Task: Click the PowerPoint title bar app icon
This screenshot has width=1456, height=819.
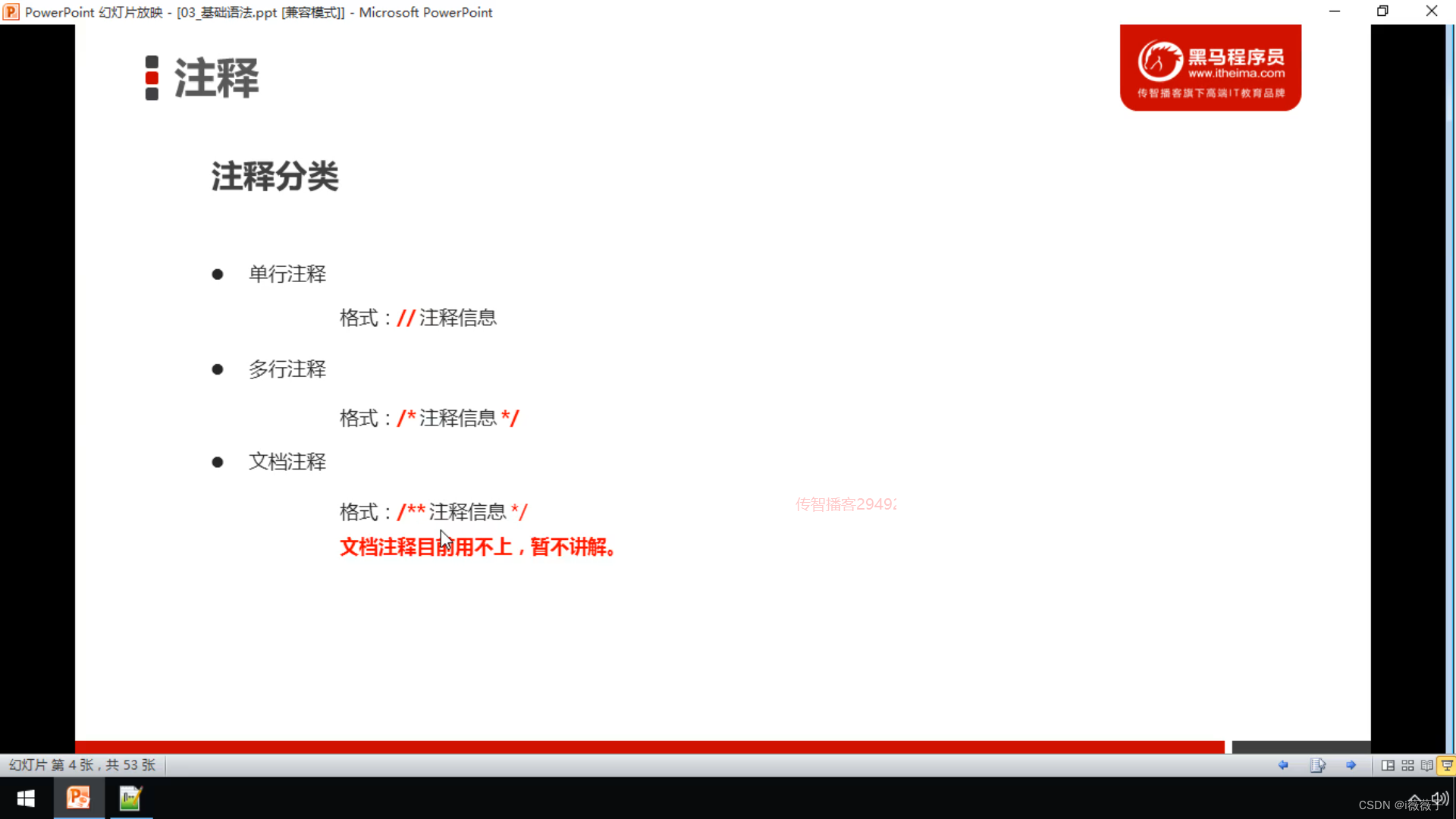Action: [11, 12]
